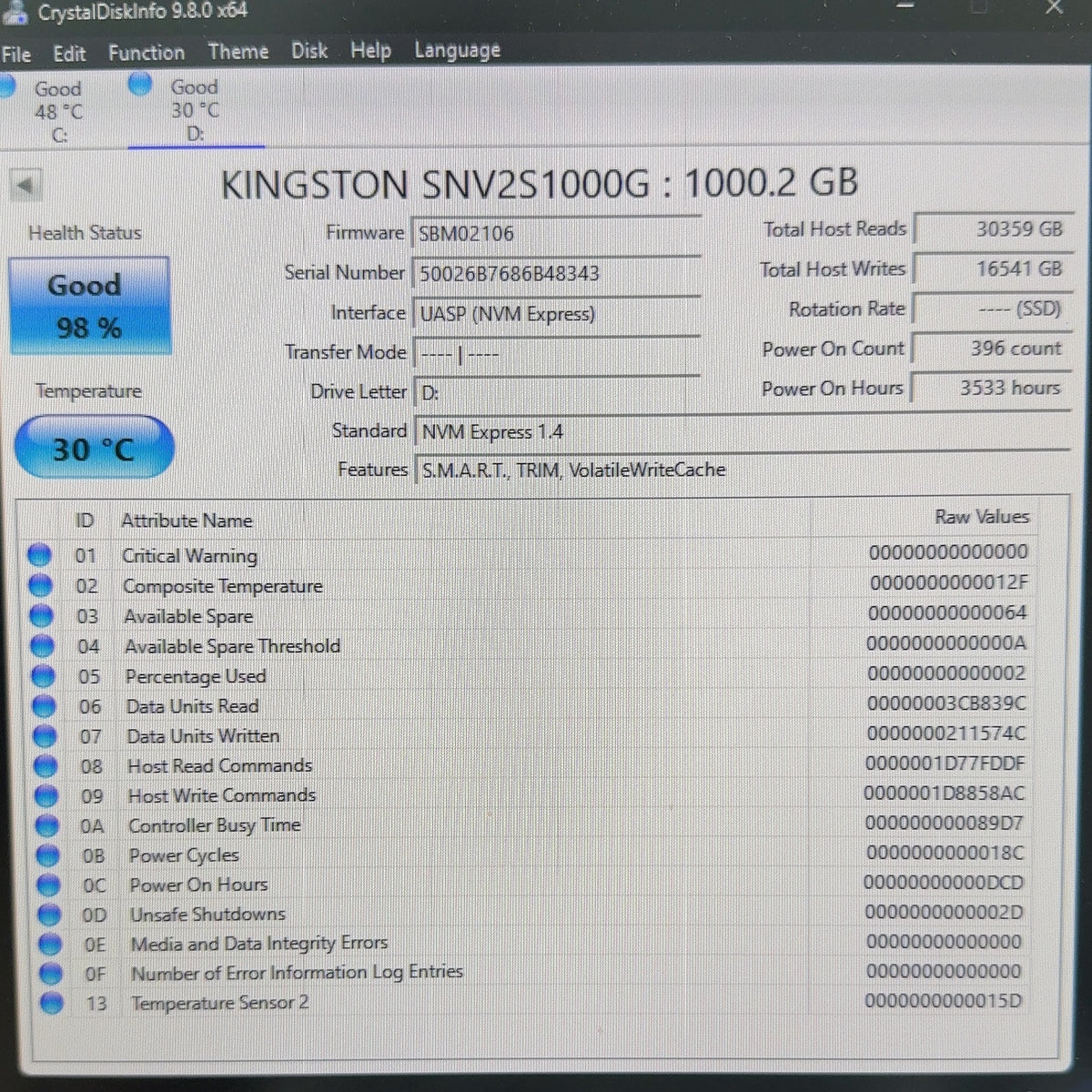The image size is (1092, 1092).
Task: Open the Edit menu
Action: [69, 54]
